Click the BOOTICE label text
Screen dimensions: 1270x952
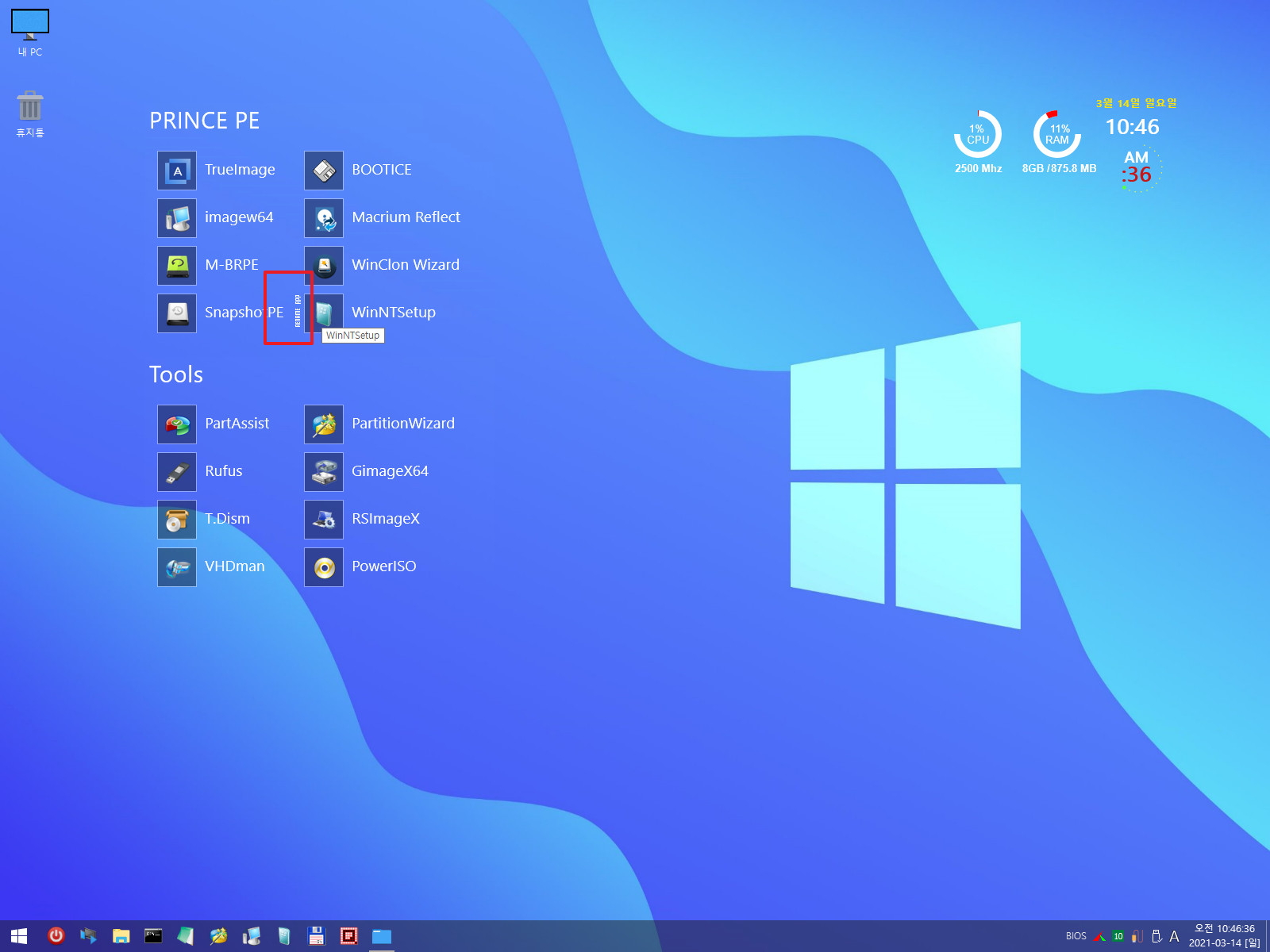pos(382,170)
